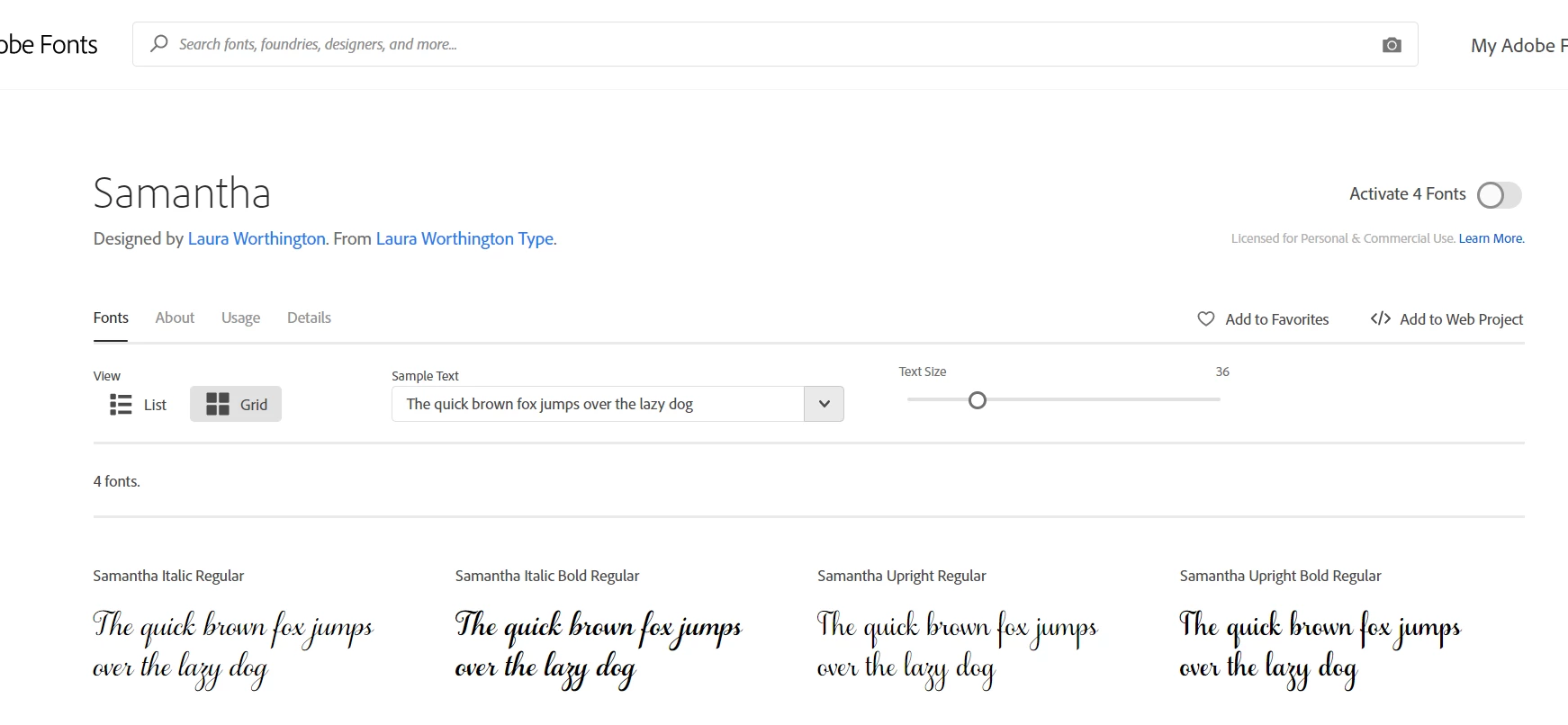Viewport: 1568px width, 725px height.
Task: Click the Learn More license link
Action: point(1491,238)
